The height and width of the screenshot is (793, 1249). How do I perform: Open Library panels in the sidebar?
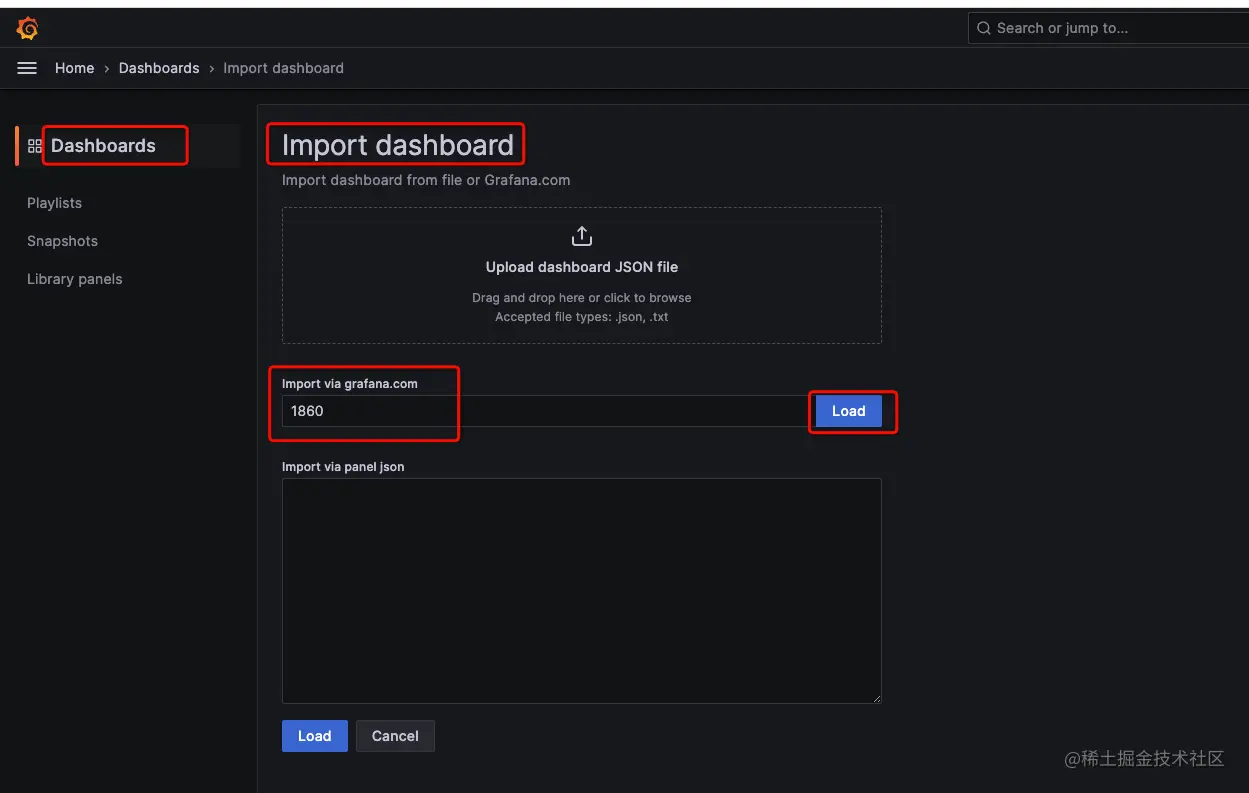(74, 279)
